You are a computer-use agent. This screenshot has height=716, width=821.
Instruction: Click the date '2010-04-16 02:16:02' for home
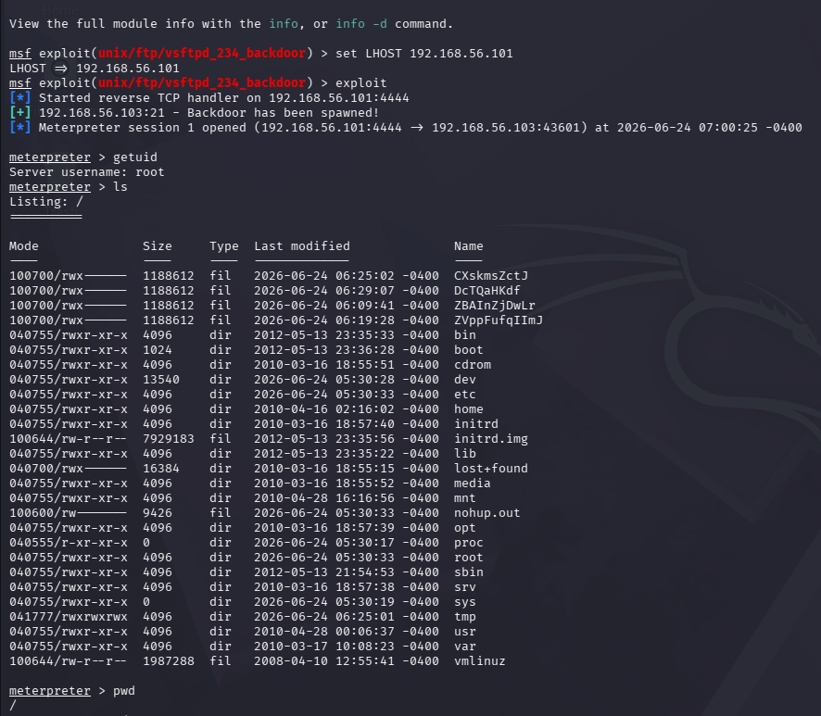pyautogui.click(x=324, y=409)
